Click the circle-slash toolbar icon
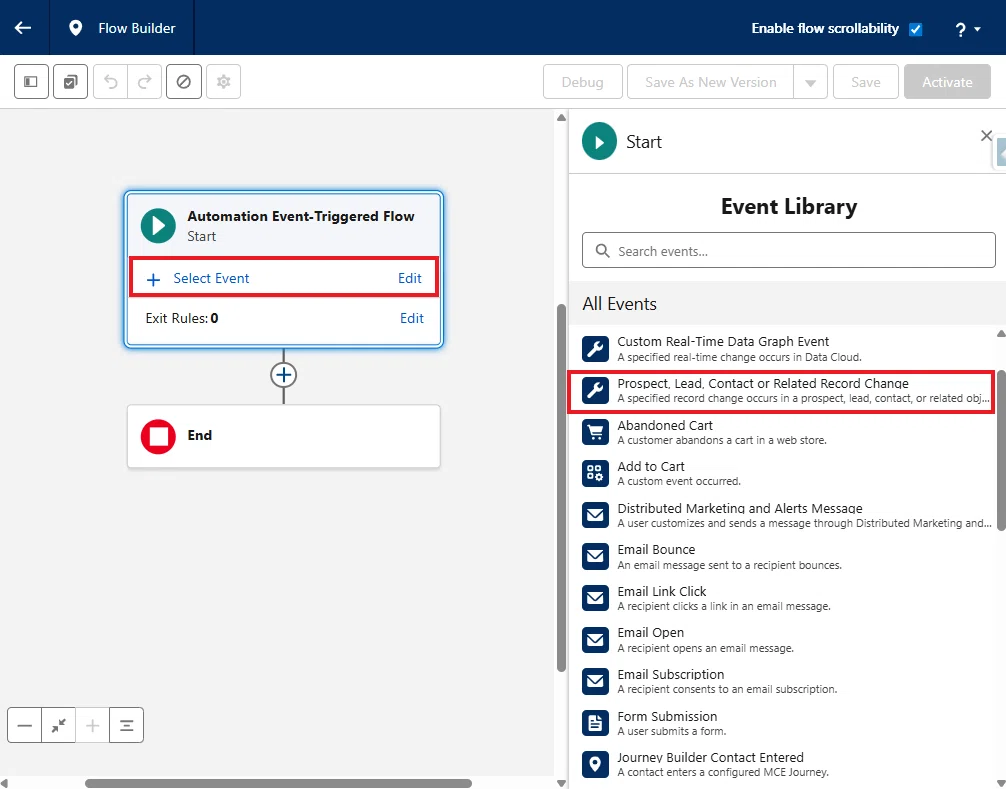Viewport: 1006px width, 789px height. point(184,81)
